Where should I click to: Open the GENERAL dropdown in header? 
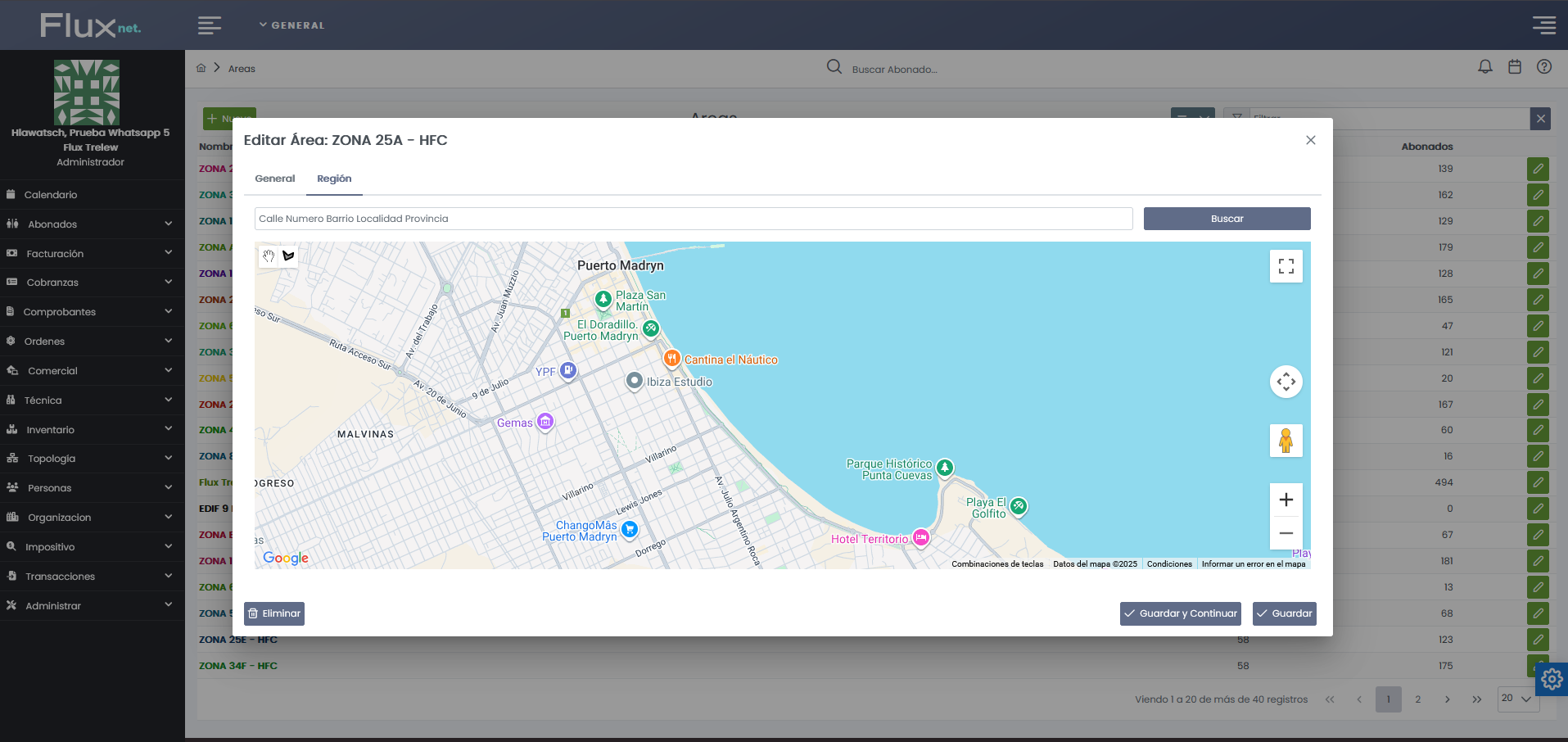pos(292,25)
